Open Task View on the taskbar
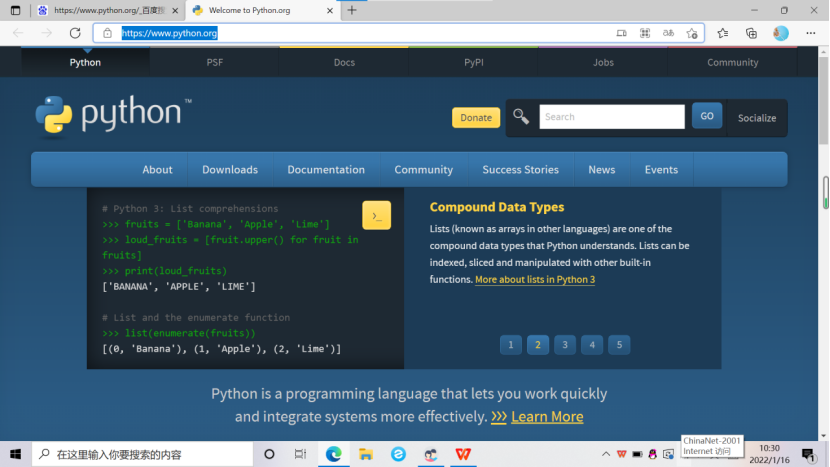830x467 pixels. coord(300,454)
